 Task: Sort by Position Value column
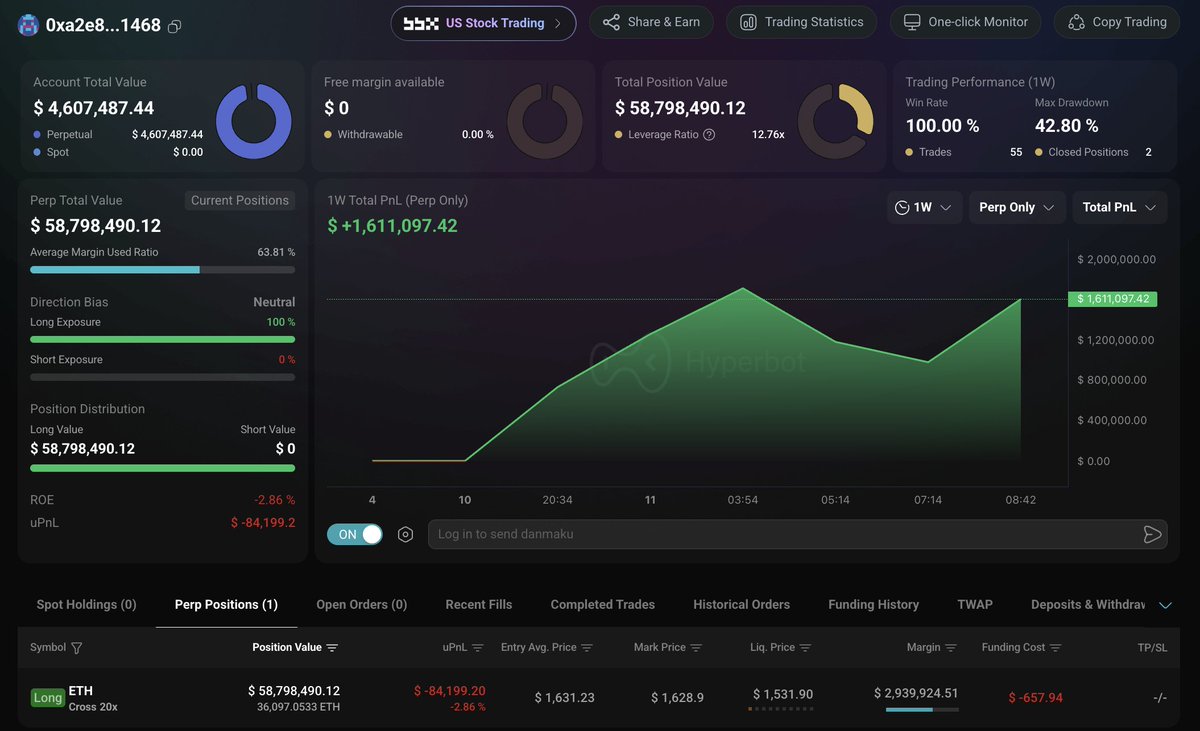point(332,648)
